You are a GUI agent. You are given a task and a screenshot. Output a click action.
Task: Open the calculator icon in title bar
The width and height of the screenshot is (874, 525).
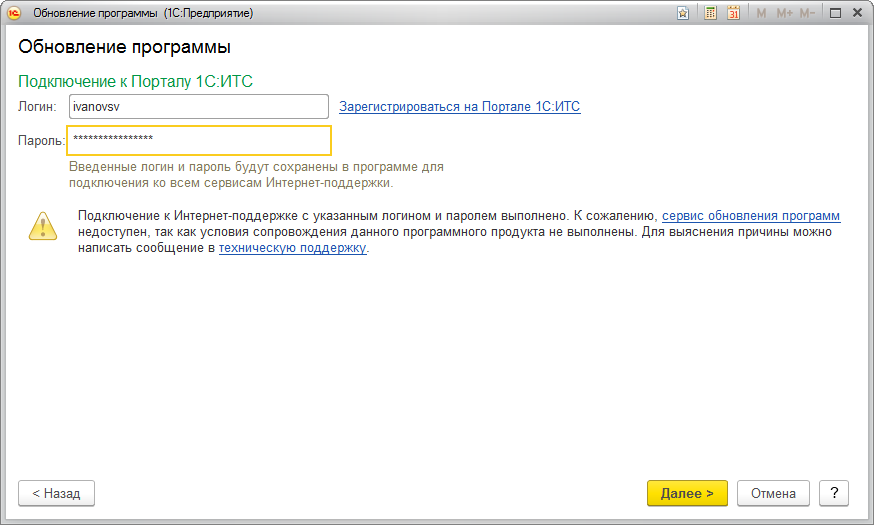tap(710, 13)
